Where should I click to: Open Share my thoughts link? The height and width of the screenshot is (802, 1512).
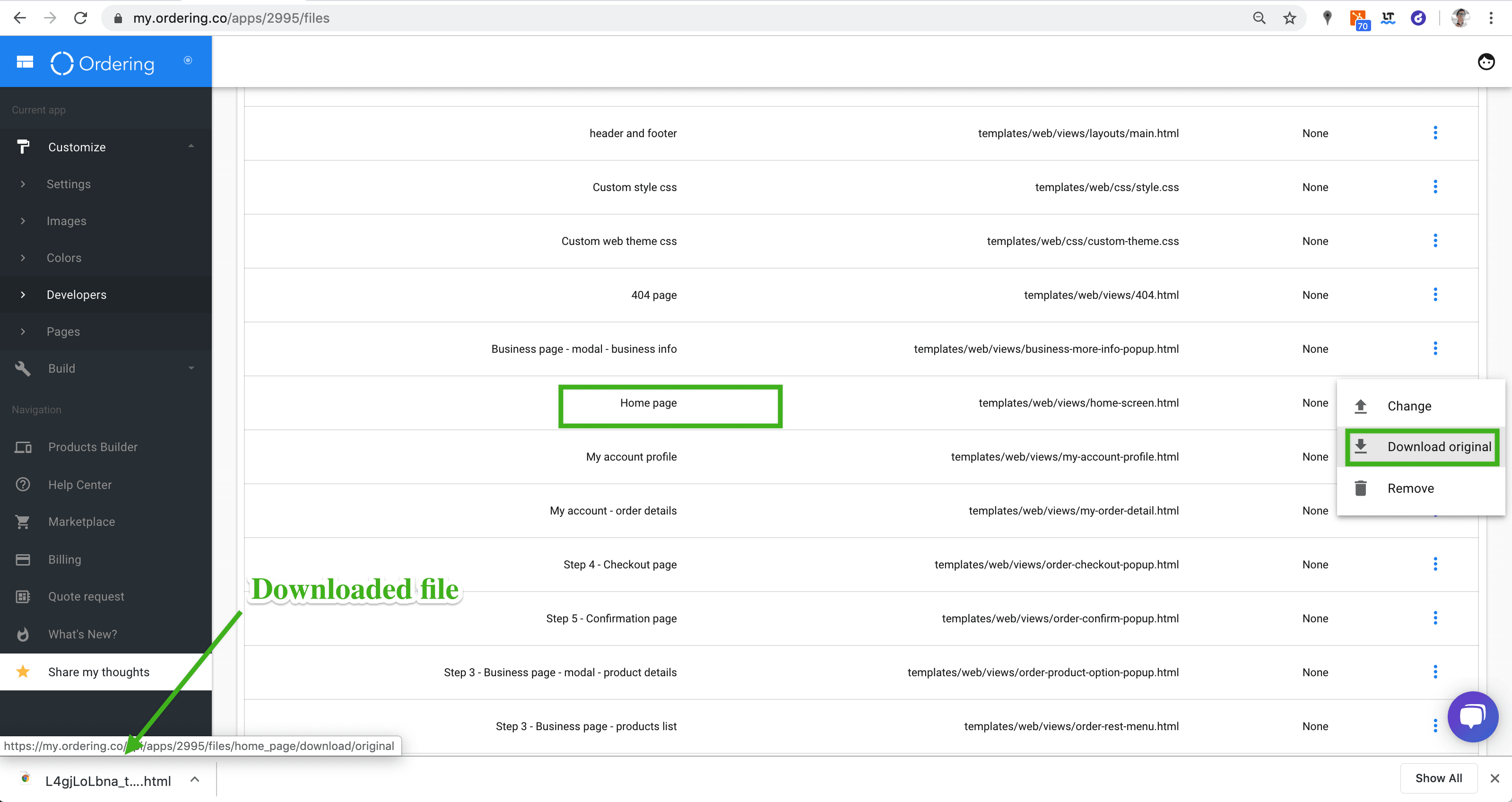click(99, 672)
